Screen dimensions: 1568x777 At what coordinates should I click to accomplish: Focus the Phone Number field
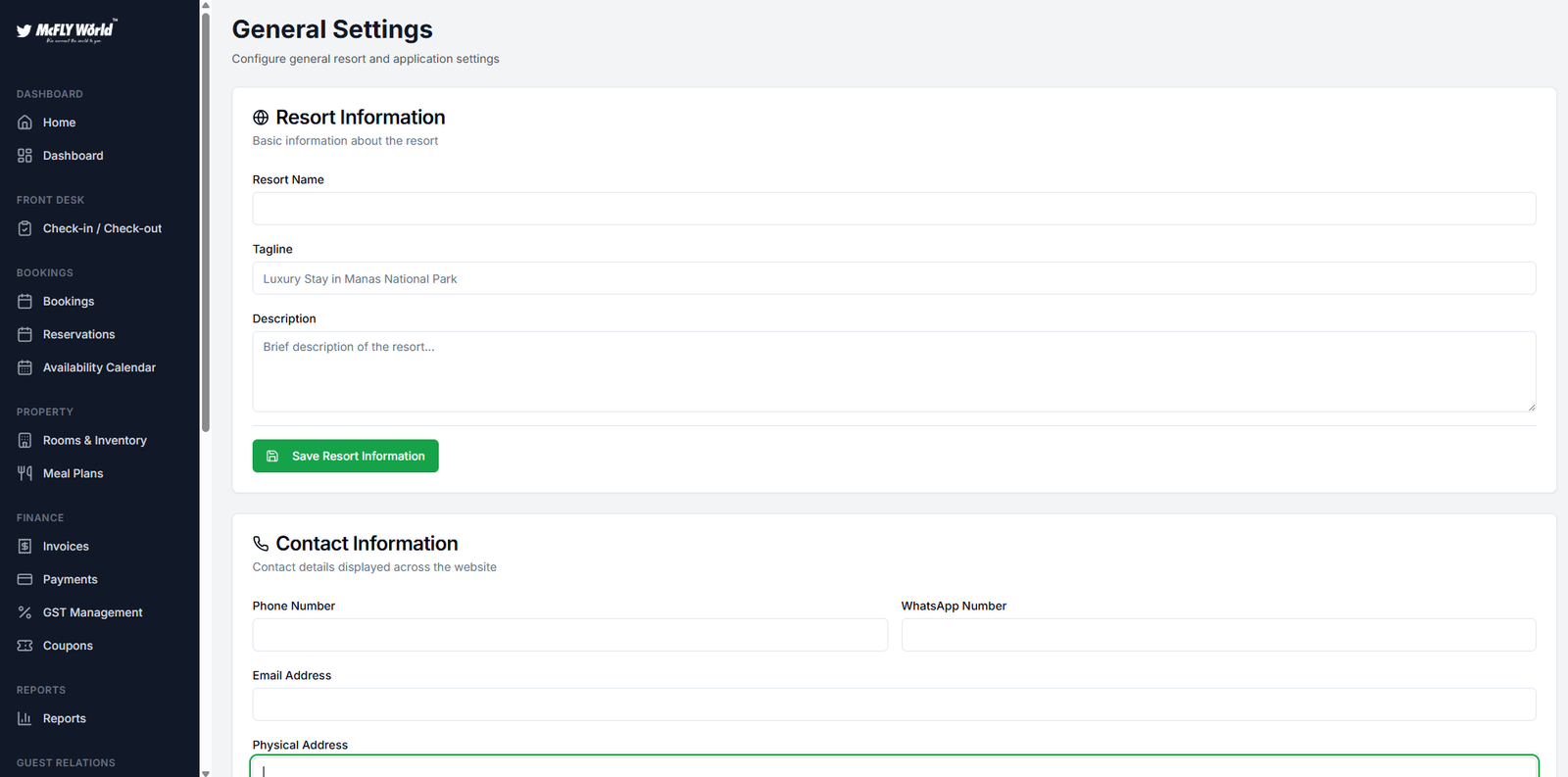(569, 635)
